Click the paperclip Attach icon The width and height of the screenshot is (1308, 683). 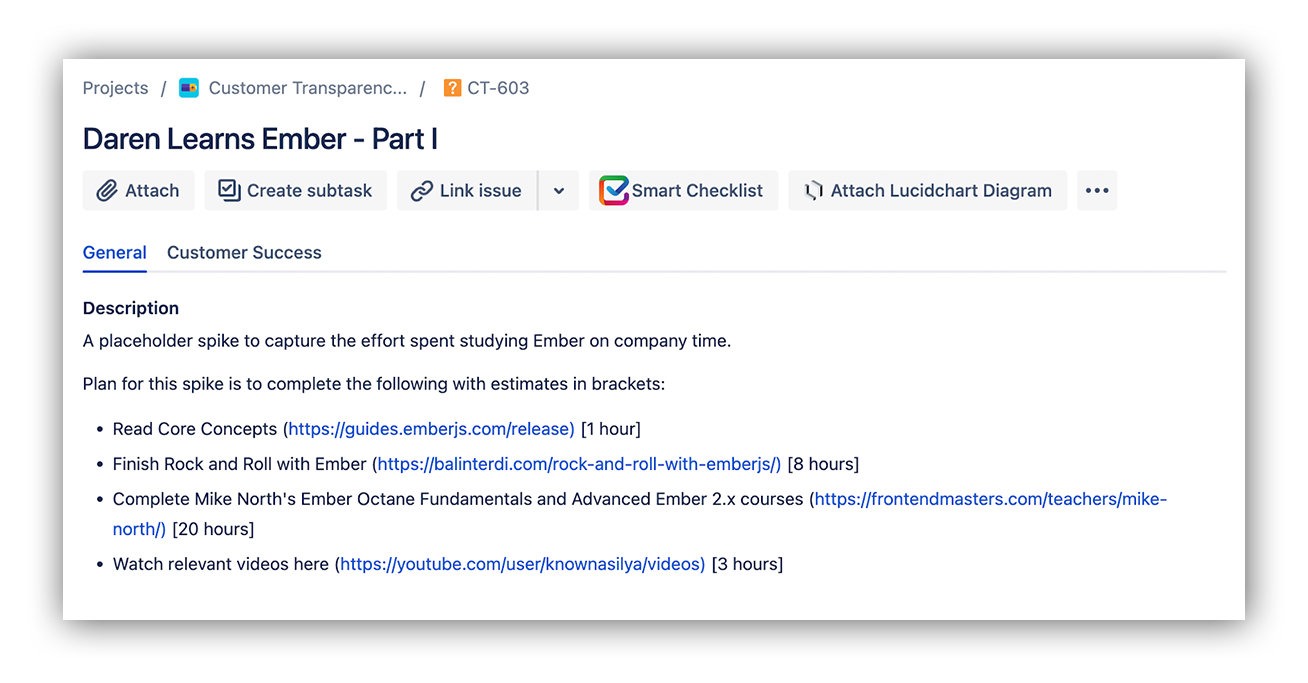point(107,191)
